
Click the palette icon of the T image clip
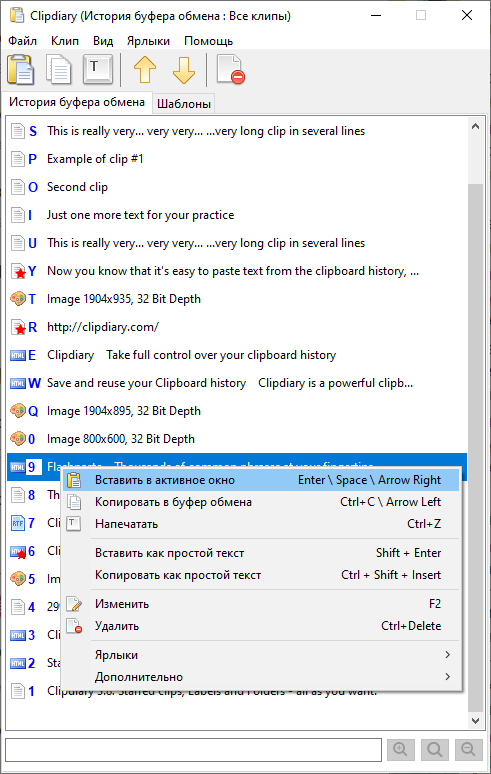pyautogui.click(x=17, y=299)
